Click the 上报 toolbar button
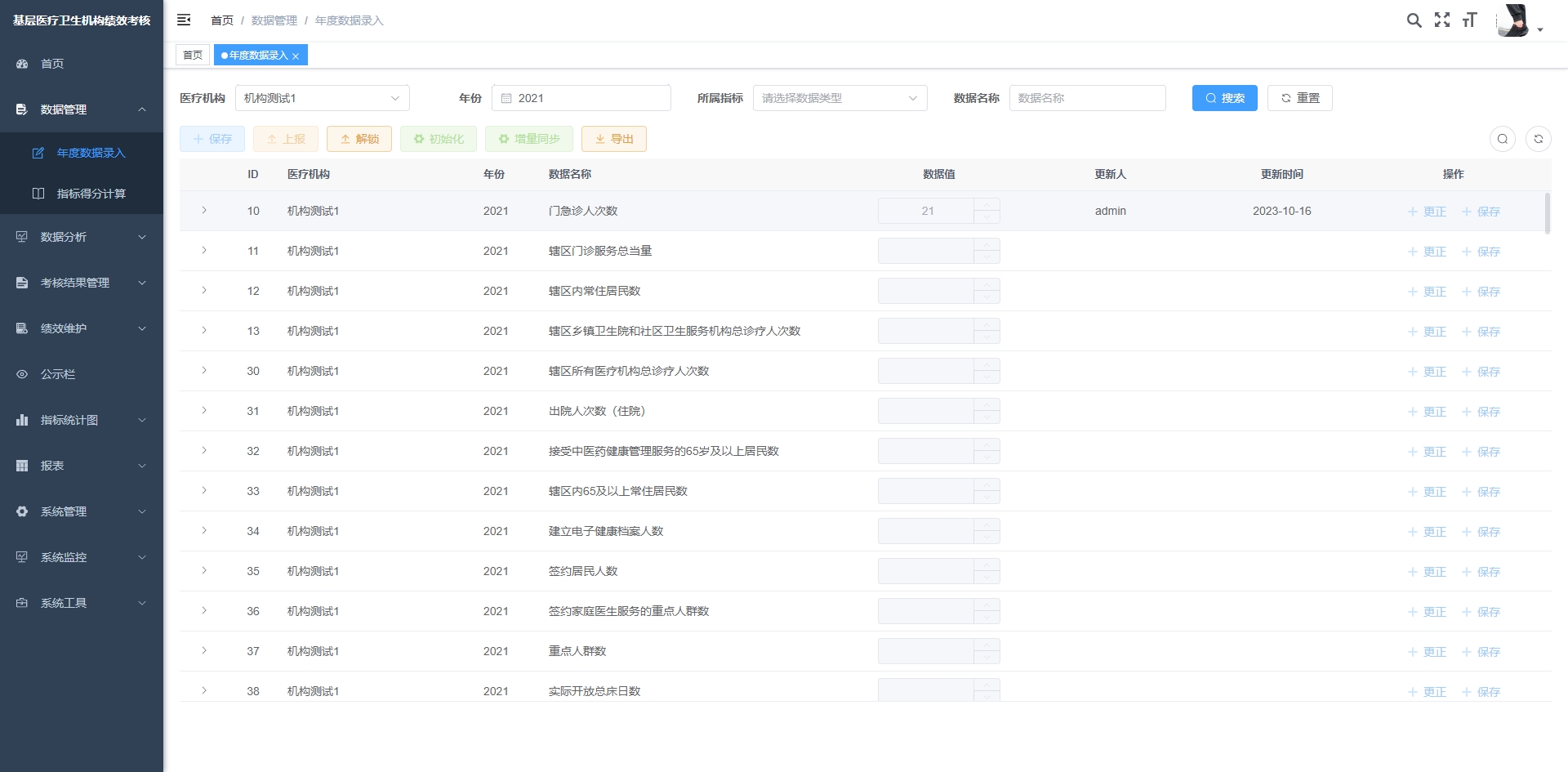Image resolution: width=1568 pixels, height=772 pixels. 286,139
